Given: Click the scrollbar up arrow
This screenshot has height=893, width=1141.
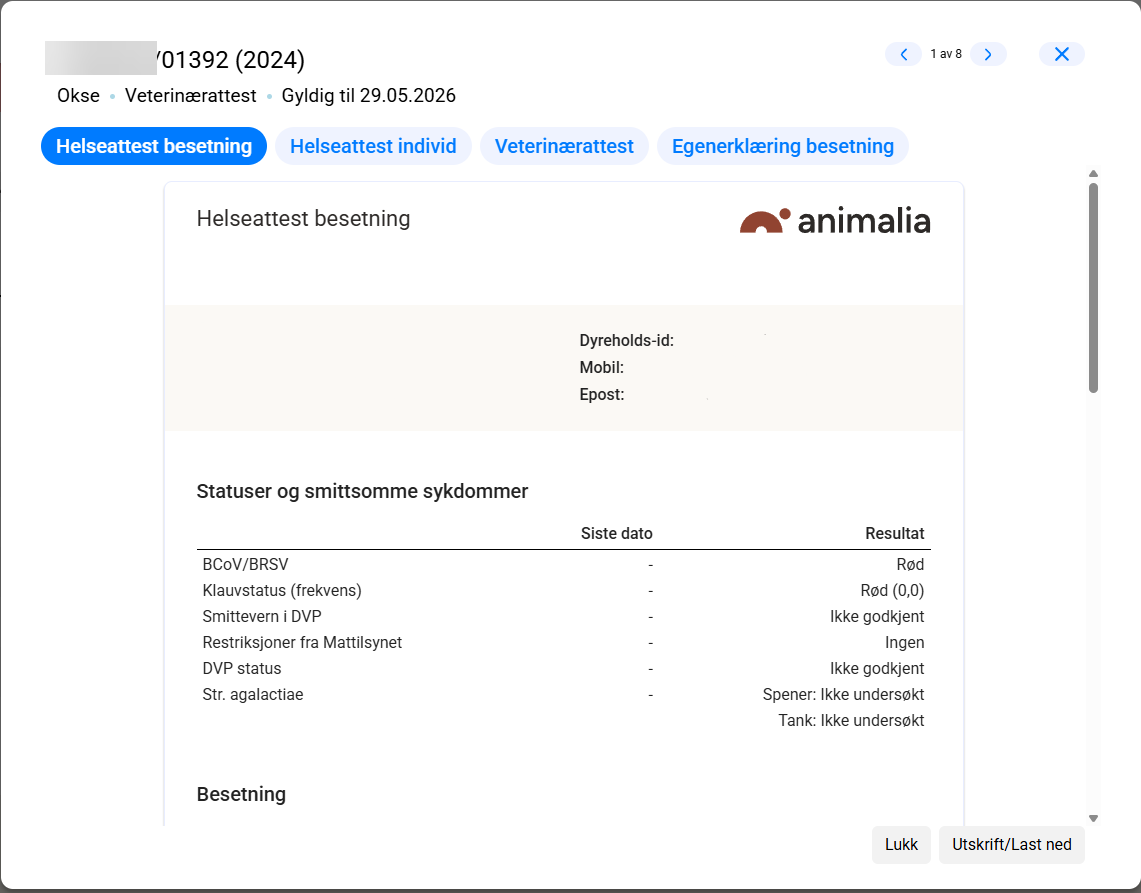Looking at the screenshot, I should coord(1093,174).
